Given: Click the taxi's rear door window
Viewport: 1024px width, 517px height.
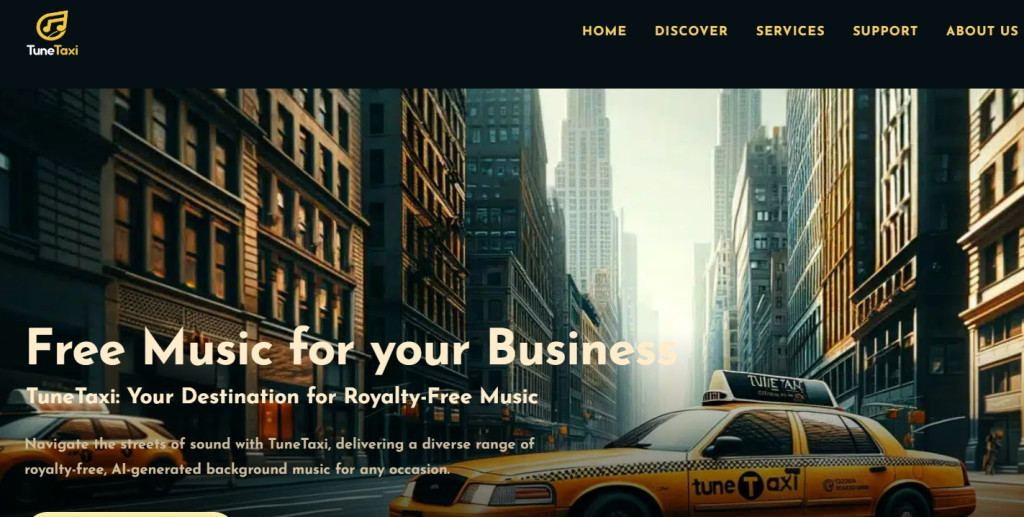Looking at the screenshot, I should coord(837,433).
